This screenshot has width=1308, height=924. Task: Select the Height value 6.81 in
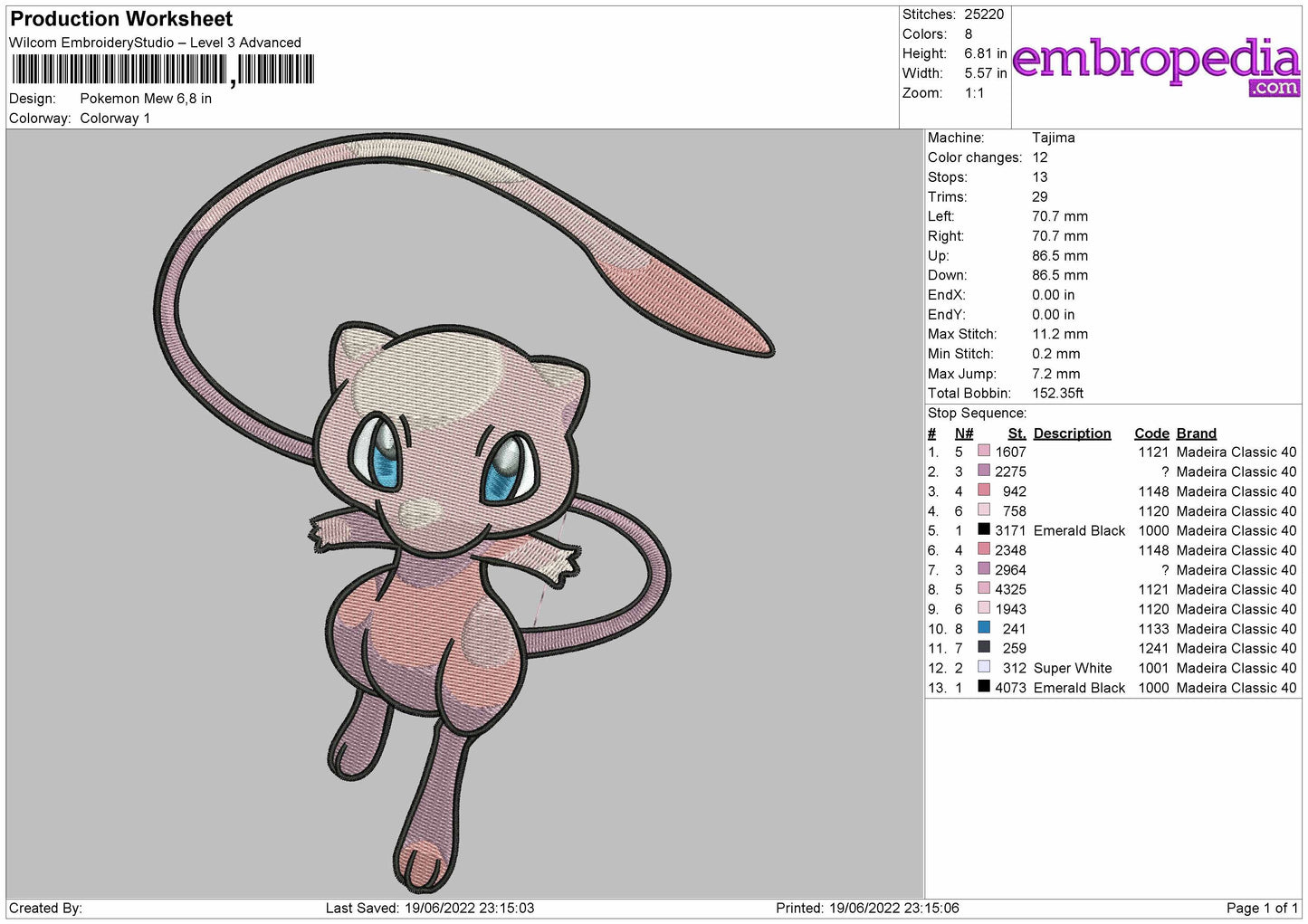(986, 53)
